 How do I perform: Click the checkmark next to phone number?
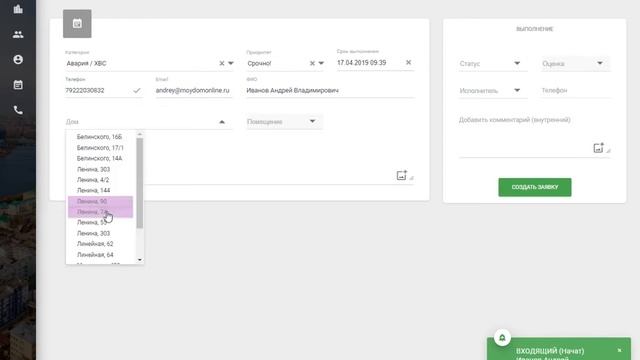(137, 90)
